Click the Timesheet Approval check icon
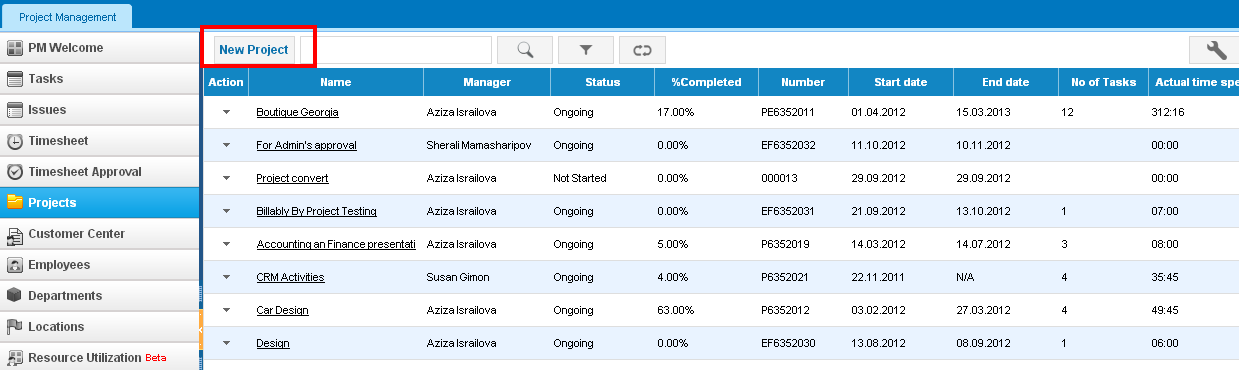 coord(15,172)
